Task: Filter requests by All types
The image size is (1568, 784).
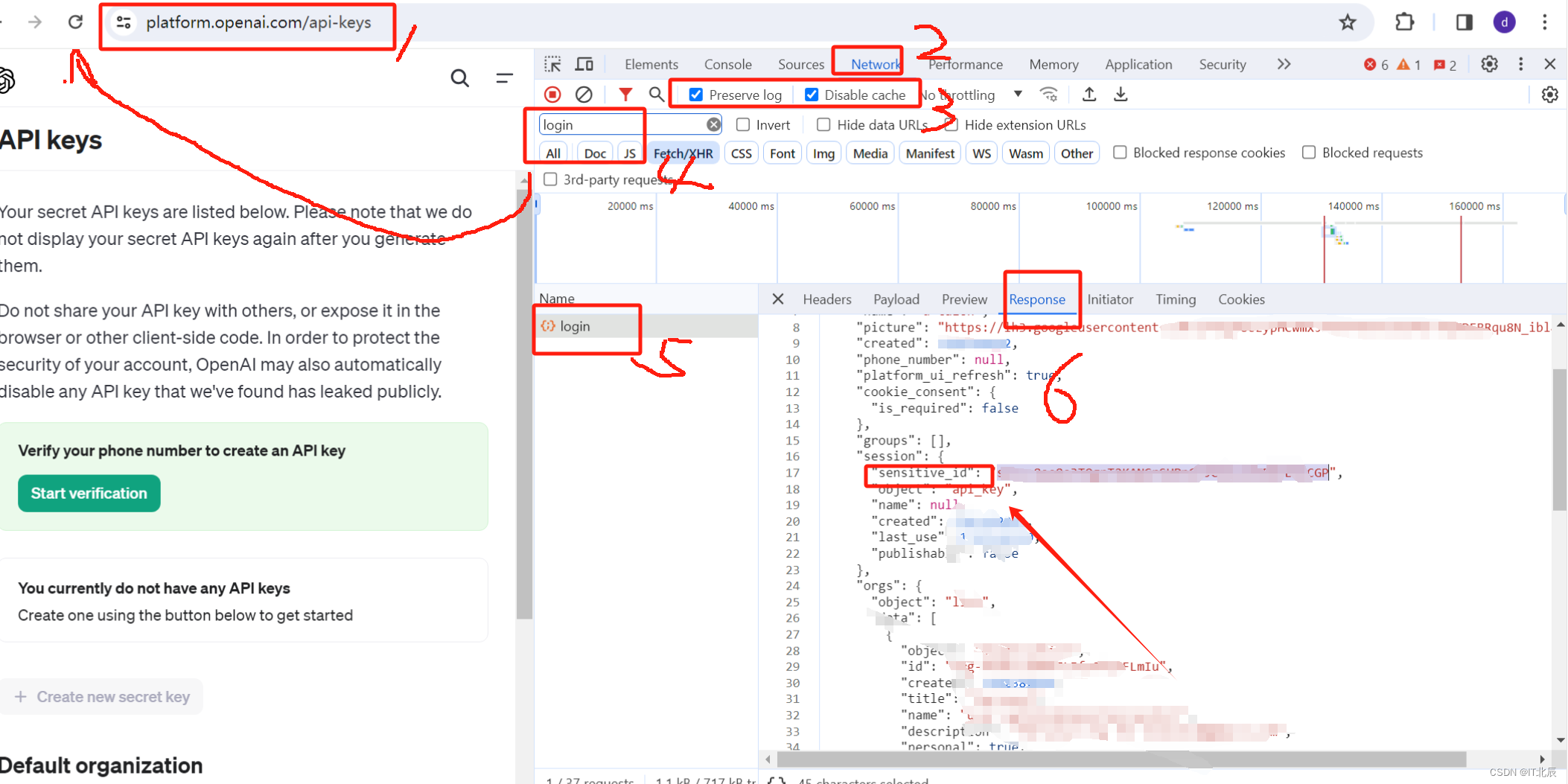Action: 553,153
